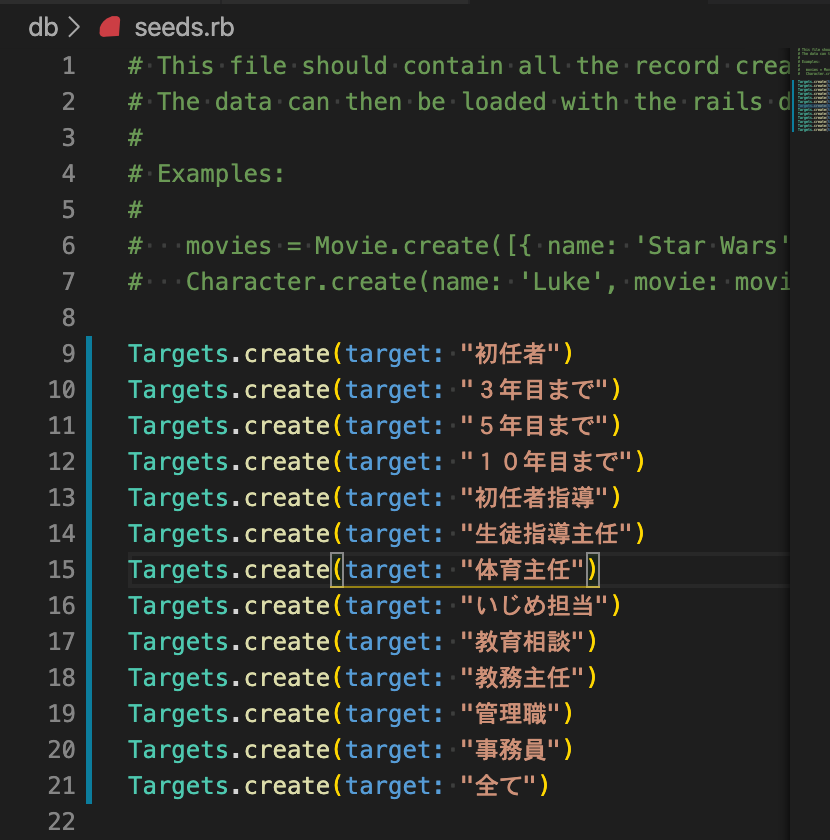Image resolution: width=830 pixels, height=840 pixels.
Task: Click the 'Star Wars' string in comment
Action: click(x=712, y=246)
